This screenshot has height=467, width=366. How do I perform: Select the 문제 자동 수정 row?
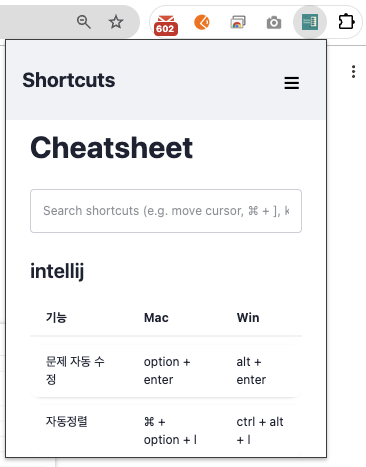click(166, 371)
